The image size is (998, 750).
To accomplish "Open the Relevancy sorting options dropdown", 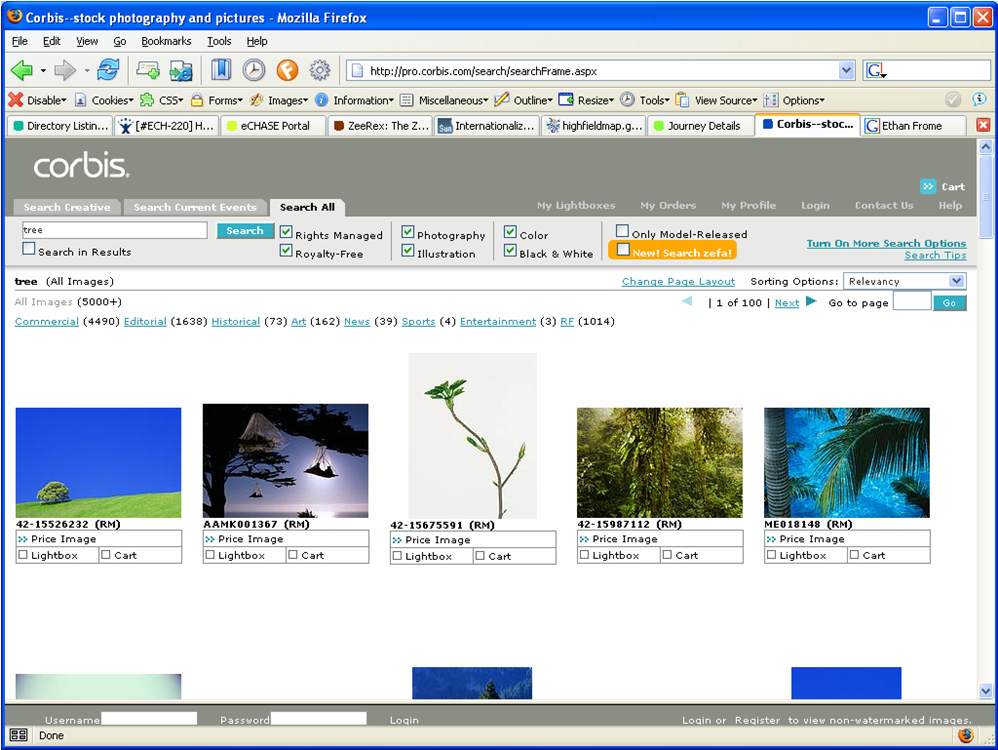I will pyautogui.click(x=956, y=281).
